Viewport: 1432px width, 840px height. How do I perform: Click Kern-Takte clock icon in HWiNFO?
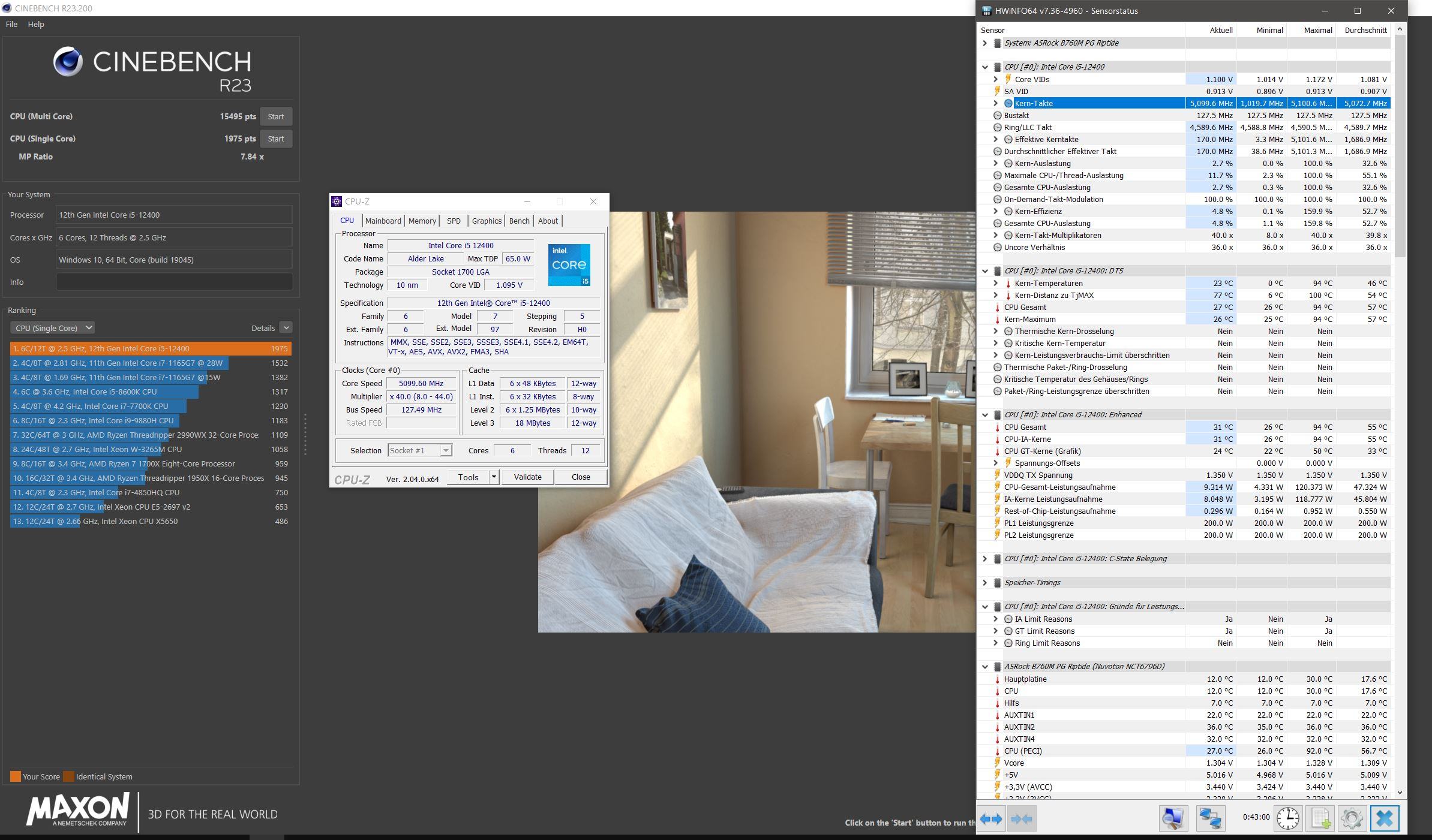1008,103
